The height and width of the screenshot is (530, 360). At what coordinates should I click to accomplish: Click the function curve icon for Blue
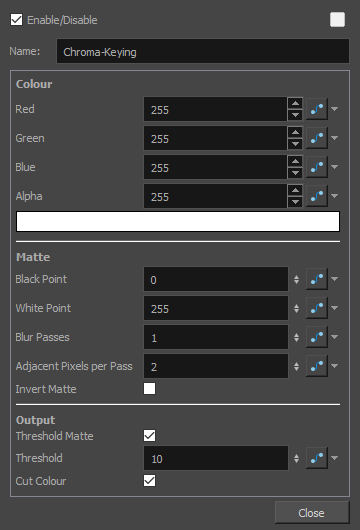tap(317, 167)
